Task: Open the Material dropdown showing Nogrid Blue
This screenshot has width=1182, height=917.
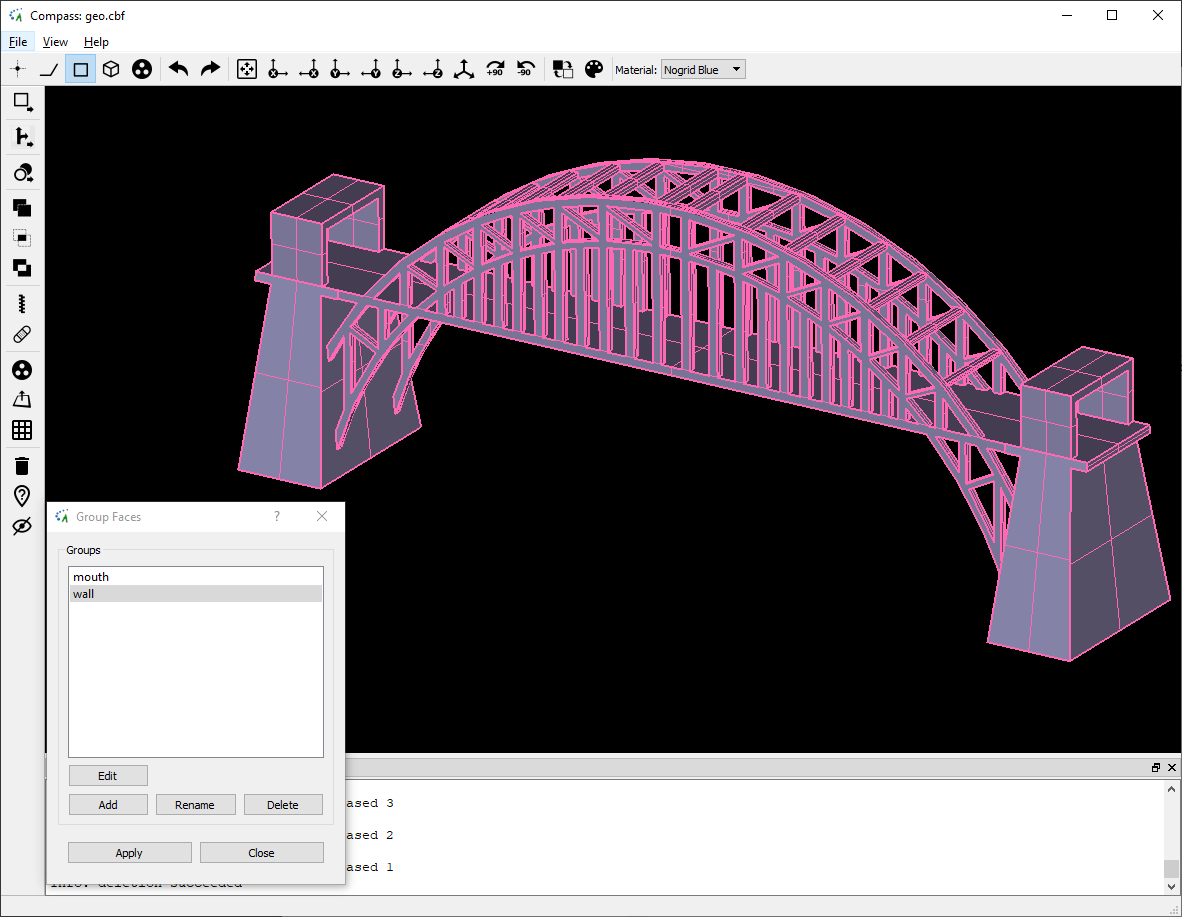Action: 703,69
